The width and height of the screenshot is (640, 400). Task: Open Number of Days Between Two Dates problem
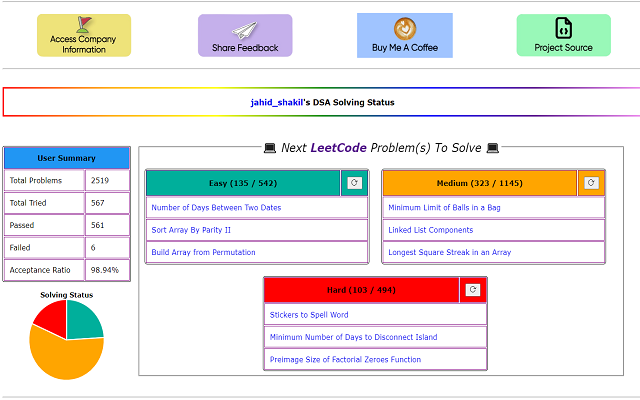[x=216, y=207]
